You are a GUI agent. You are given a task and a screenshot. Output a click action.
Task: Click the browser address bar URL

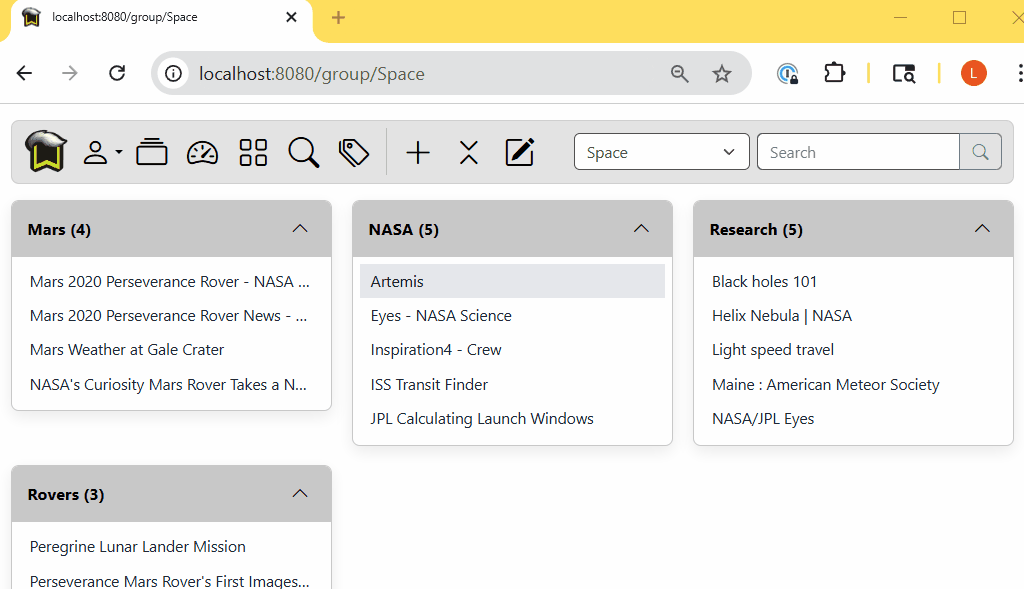[312, 74]
